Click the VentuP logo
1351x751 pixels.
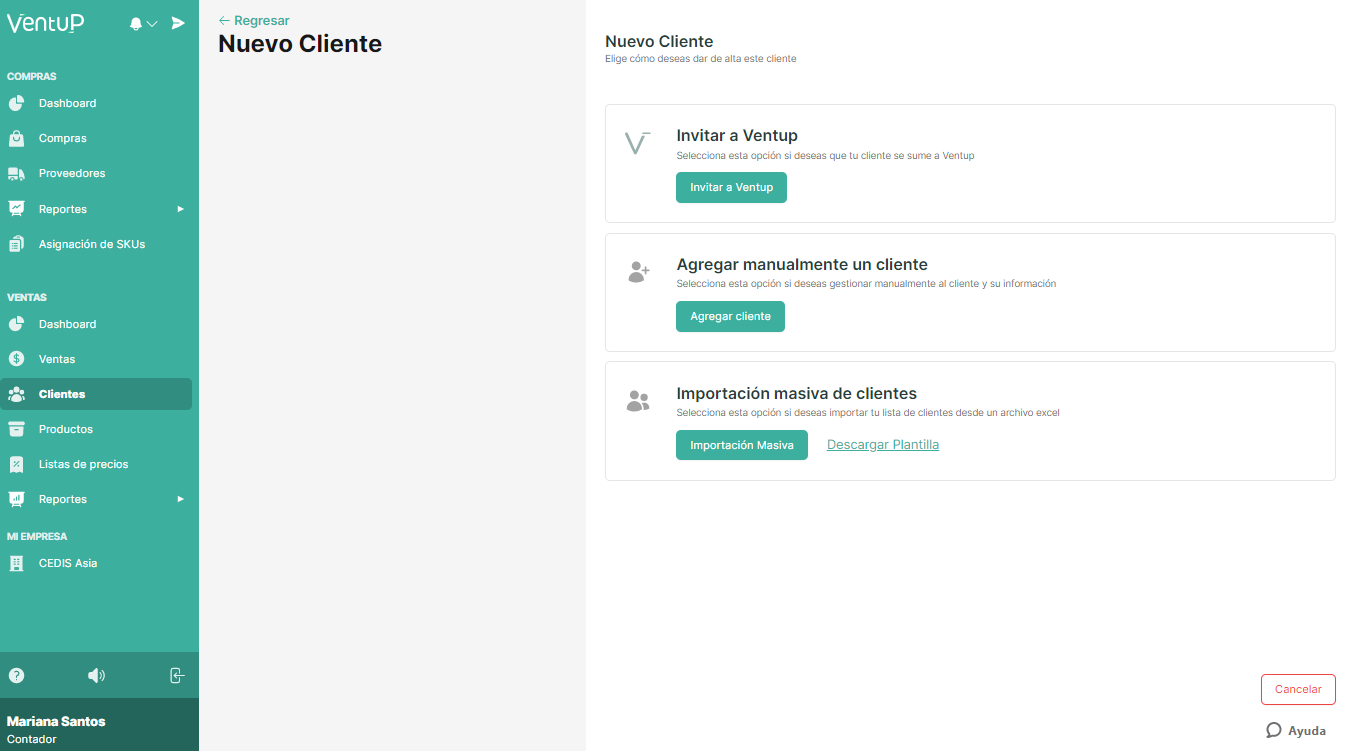44,22
